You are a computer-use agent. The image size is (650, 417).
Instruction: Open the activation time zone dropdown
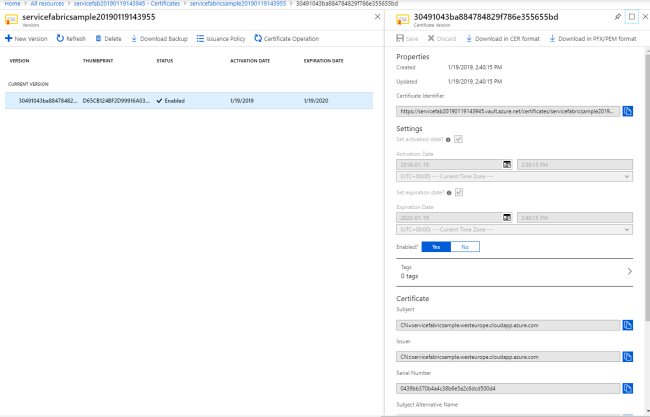tap(514, 177)
